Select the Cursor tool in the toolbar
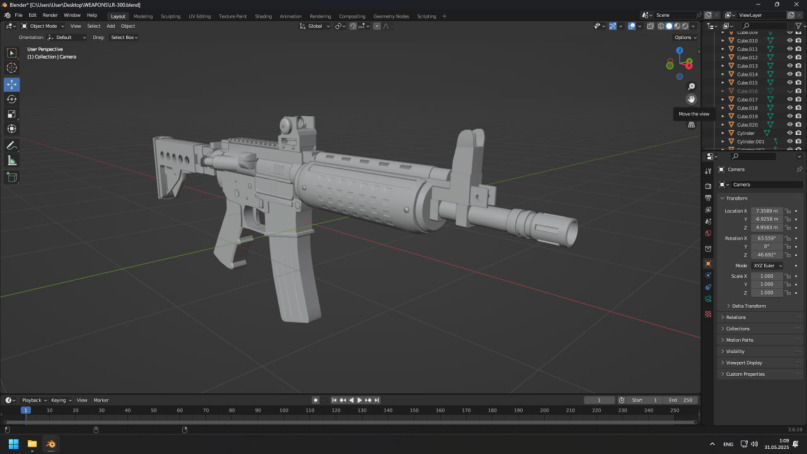This screenshot has height=454, width=807. coord(12,68)
